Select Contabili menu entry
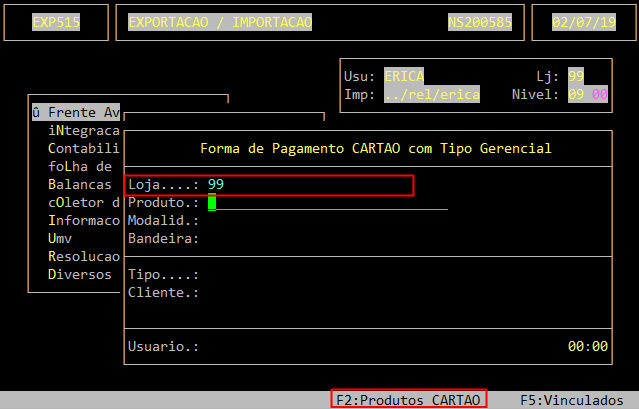This screenshot has width=639, height=409. pos(83,148)
